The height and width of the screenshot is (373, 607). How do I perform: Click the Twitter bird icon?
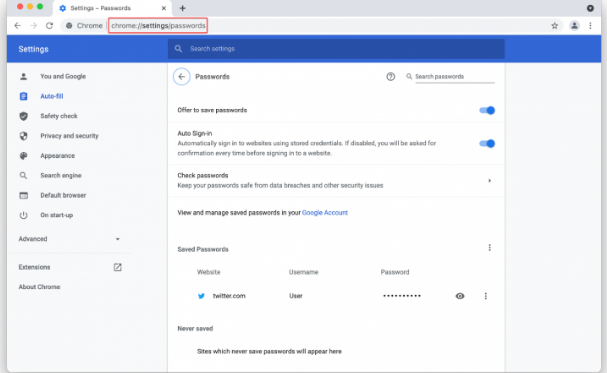[x=201, y=296]
